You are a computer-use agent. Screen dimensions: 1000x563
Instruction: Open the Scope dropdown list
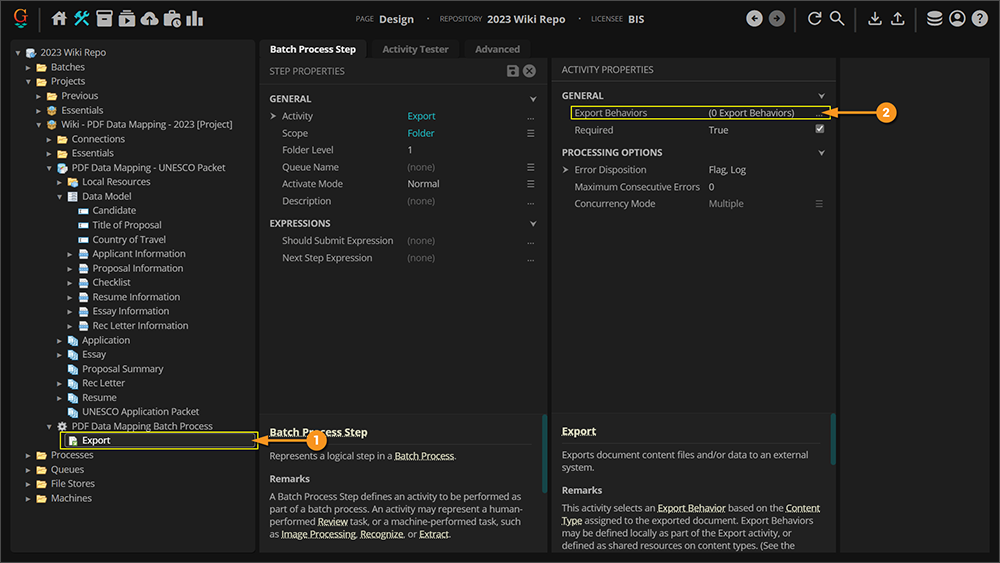[531, 133]
